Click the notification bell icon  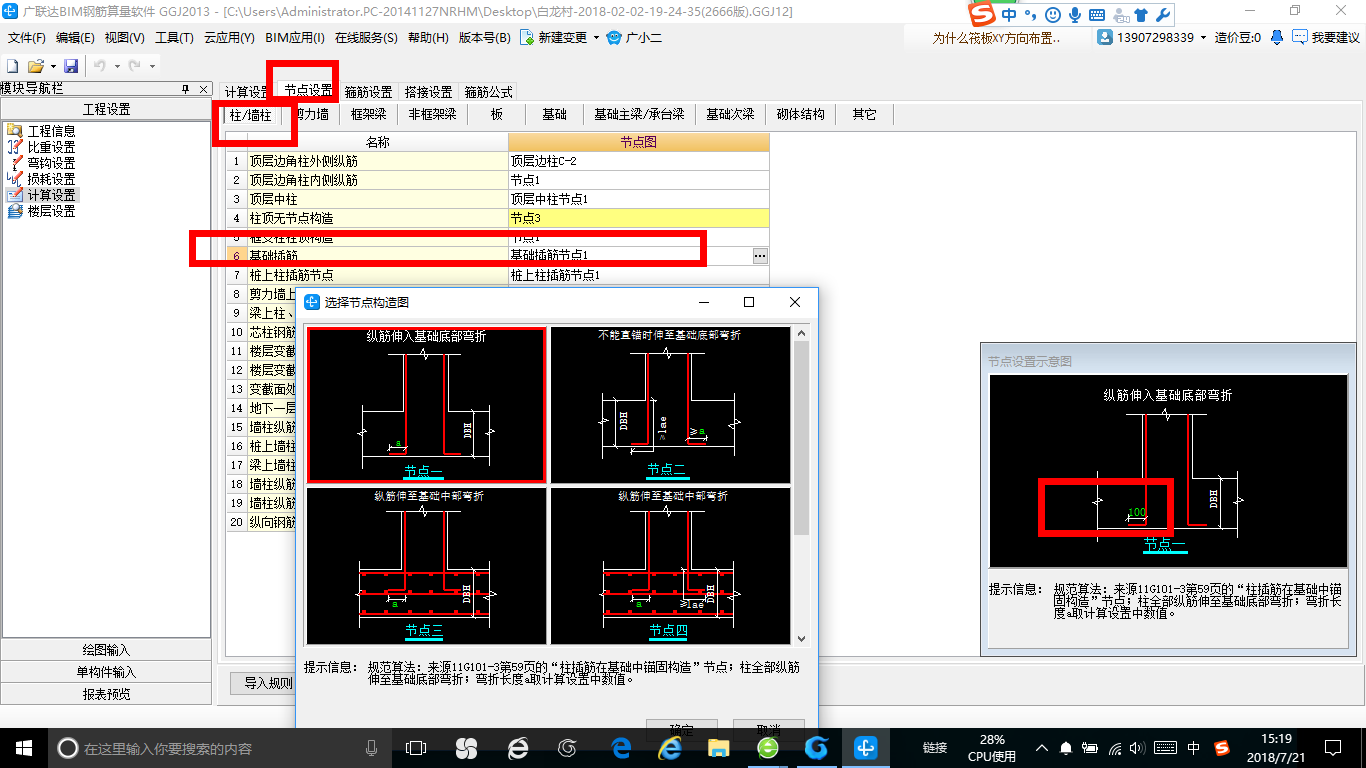[1277, 37]
